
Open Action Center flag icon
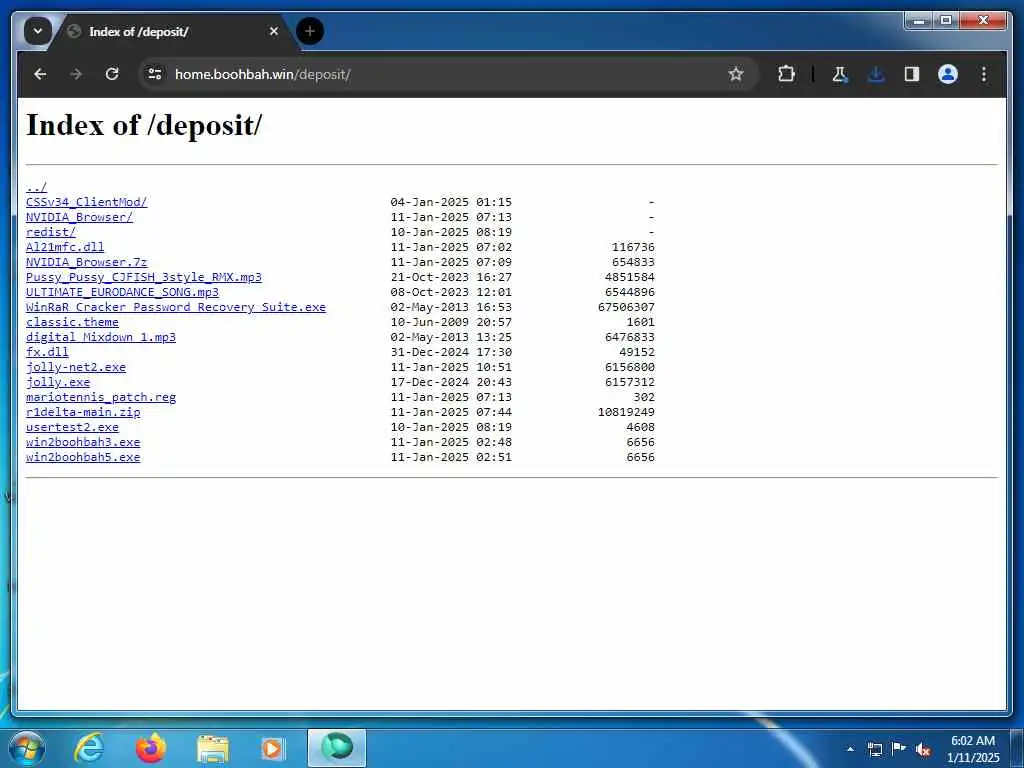click(x=899, y=749)
